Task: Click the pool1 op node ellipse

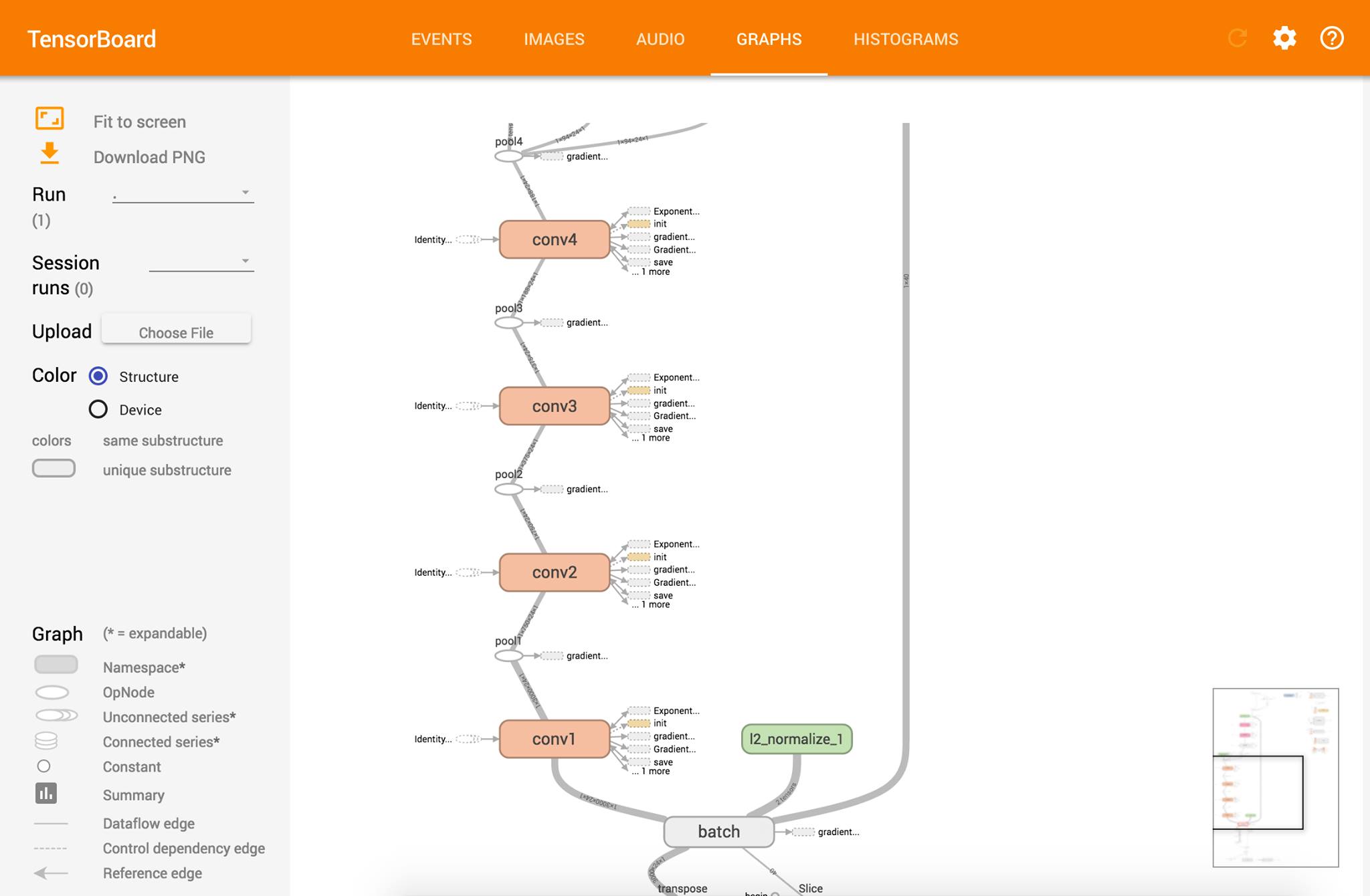Action: [508, 656]
